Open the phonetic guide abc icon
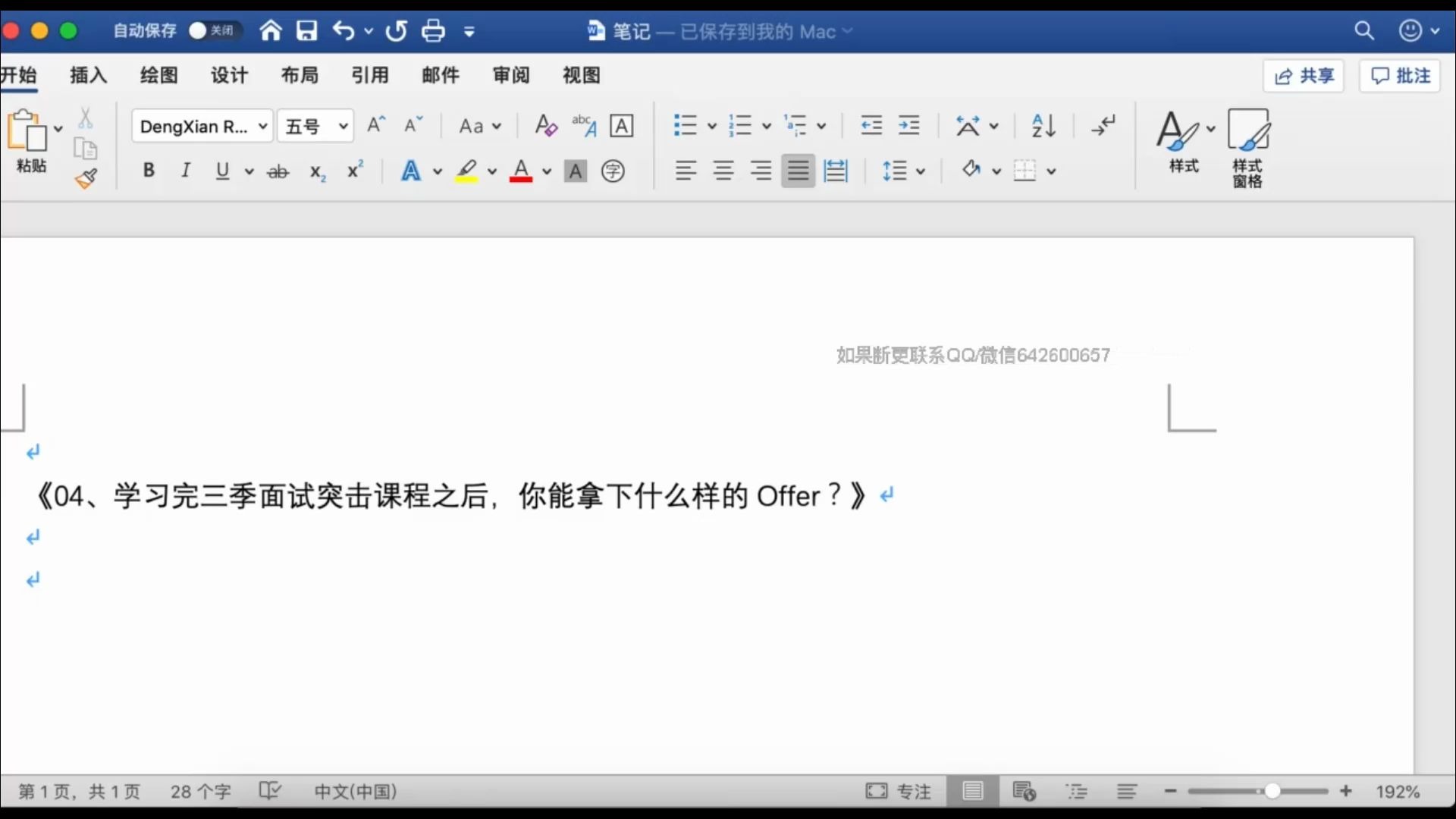Screen dimensions: 1456x819 click(x=584, y=125)
